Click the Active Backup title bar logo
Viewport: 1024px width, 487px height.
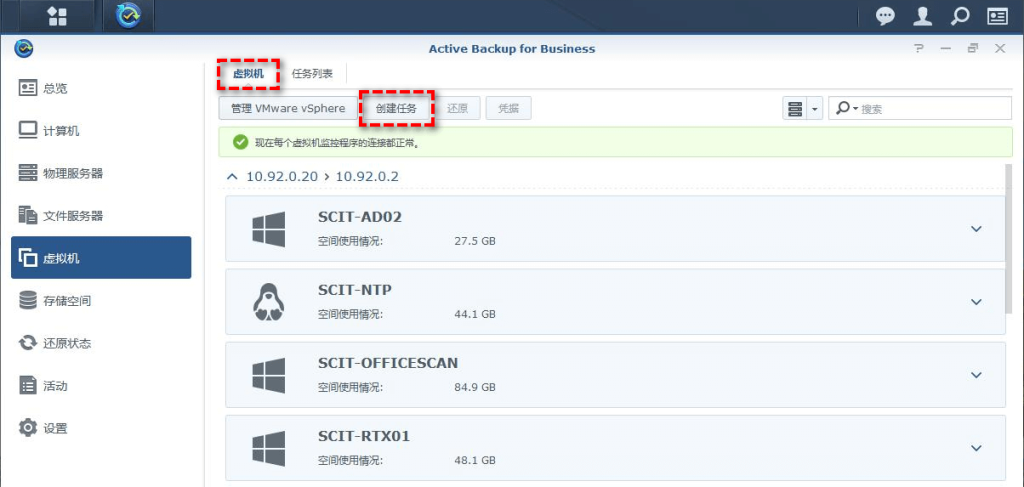[x=24, y=48]
